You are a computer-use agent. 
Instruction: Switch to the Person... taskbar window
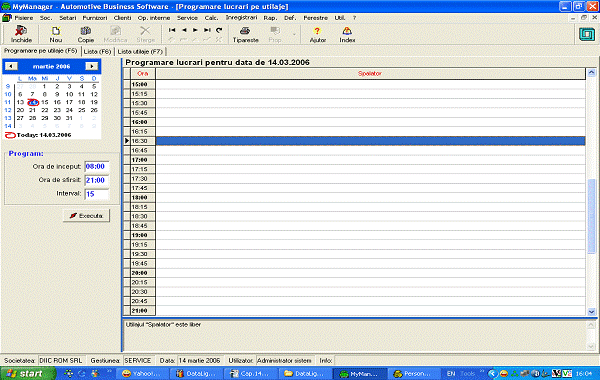[414, 374]
